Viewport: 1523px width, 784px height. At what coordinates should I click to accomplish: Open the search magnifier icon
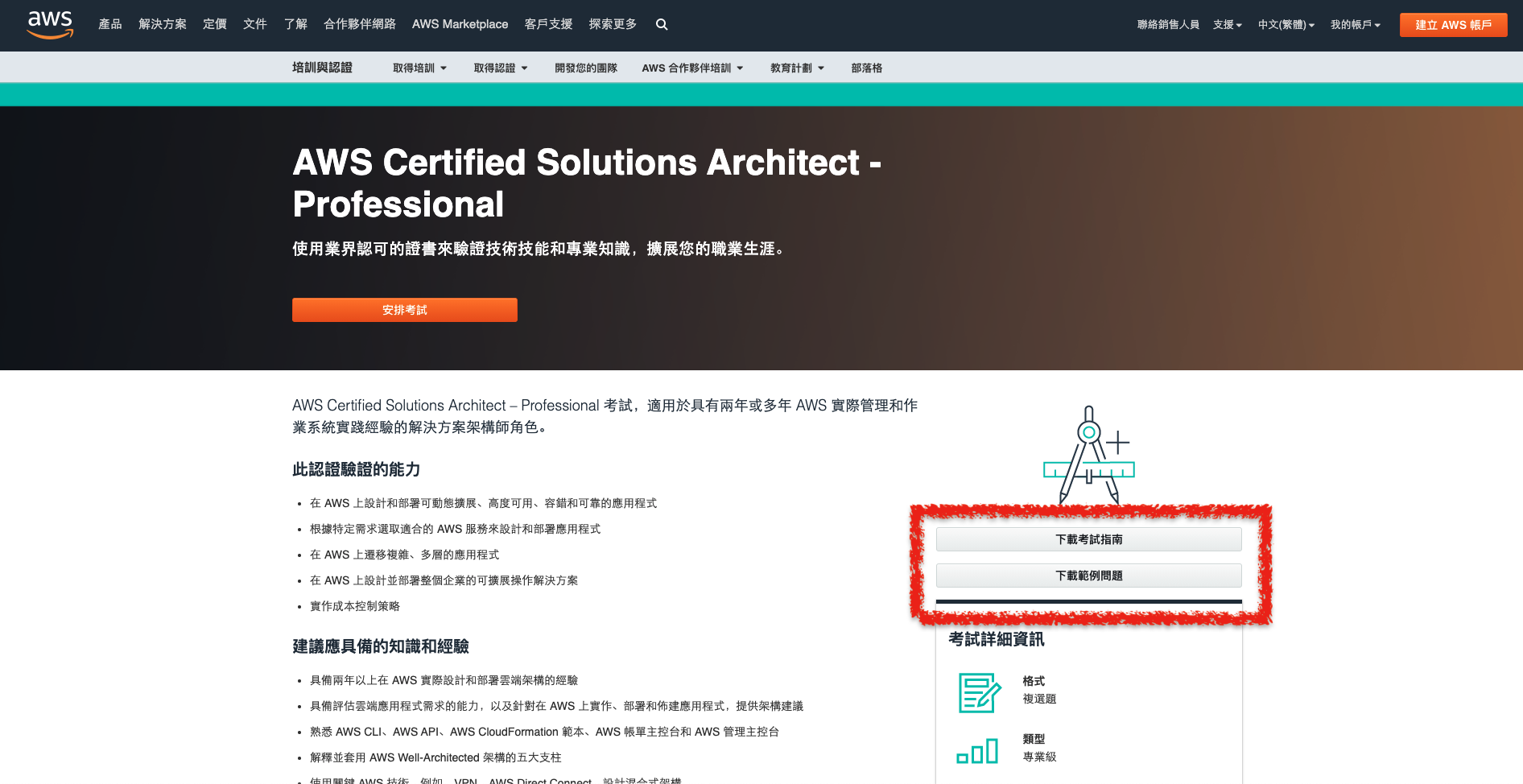661,24
